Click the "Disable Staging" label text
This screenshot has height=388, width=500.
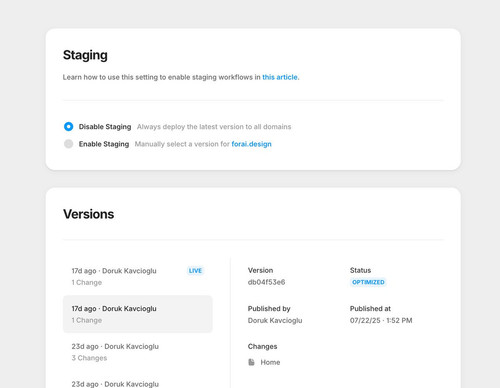(105, 127)
